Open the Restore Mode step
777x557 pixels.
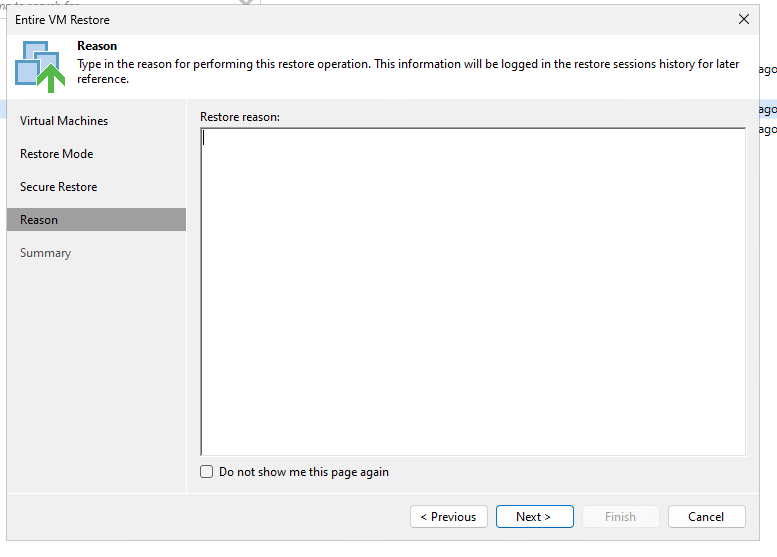click(x=56, y=154)
